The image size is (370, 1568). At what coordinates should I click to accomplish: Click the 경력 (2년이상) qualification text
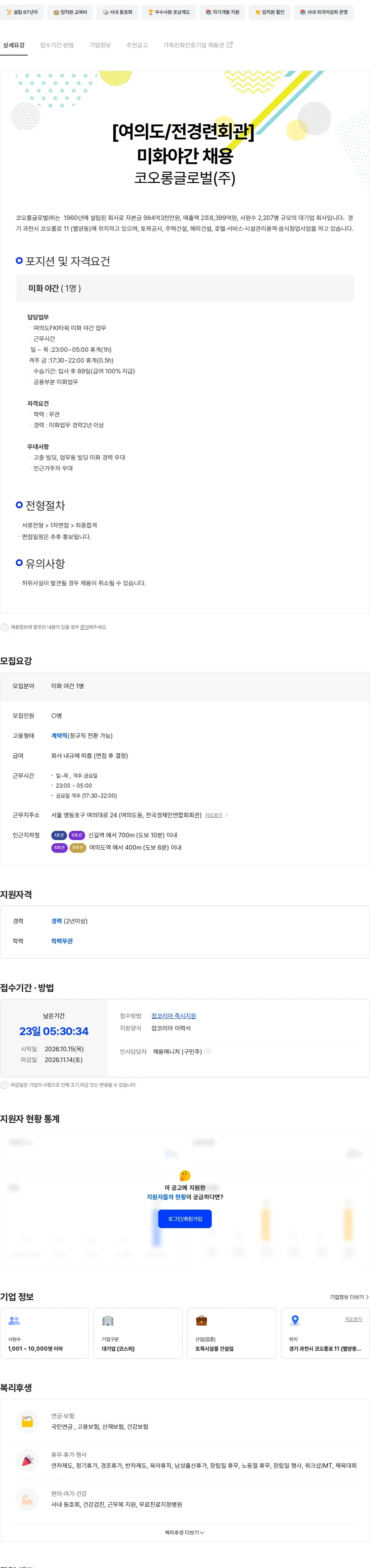pos(69,921)
